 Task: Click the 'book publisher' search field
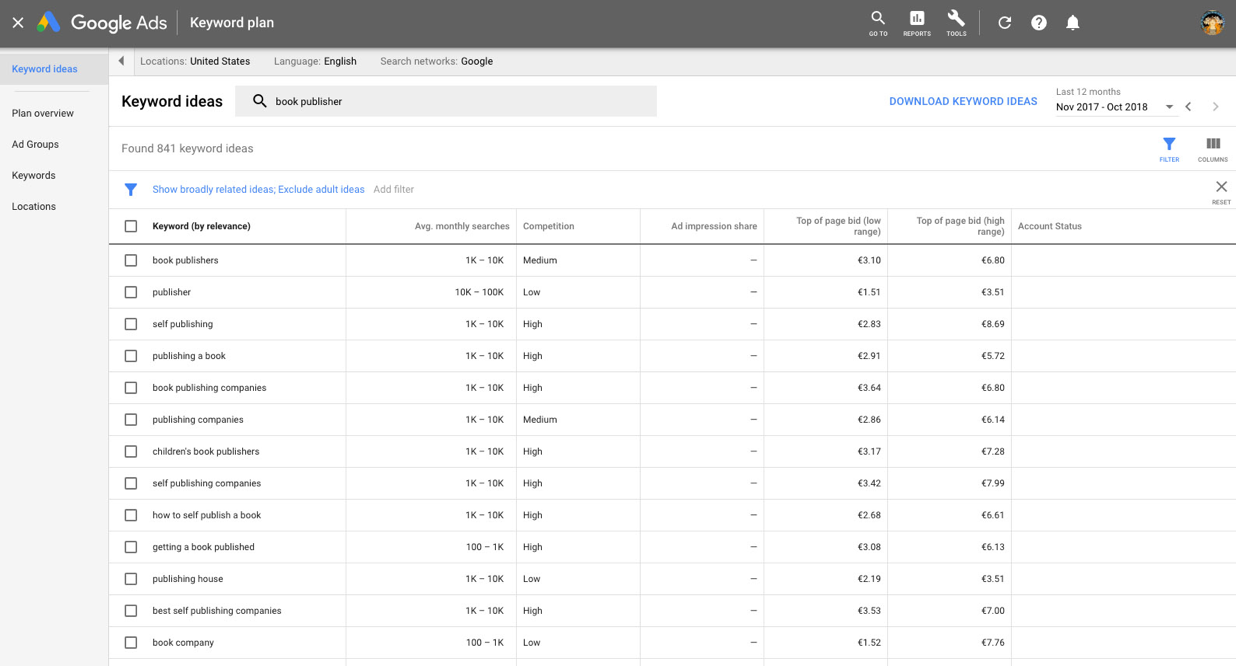coord(460,101)
